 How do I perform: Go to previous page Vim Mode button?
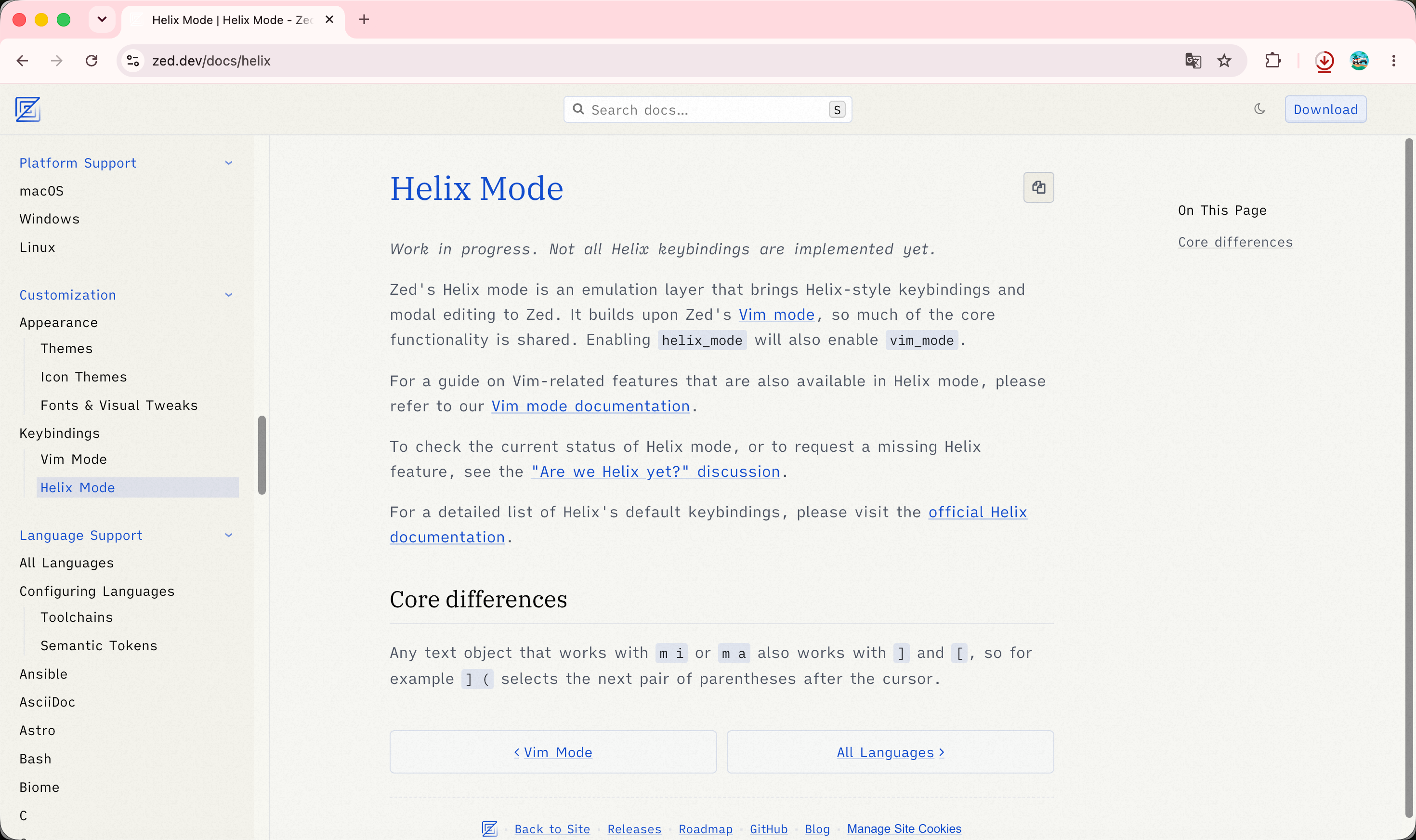553,752
